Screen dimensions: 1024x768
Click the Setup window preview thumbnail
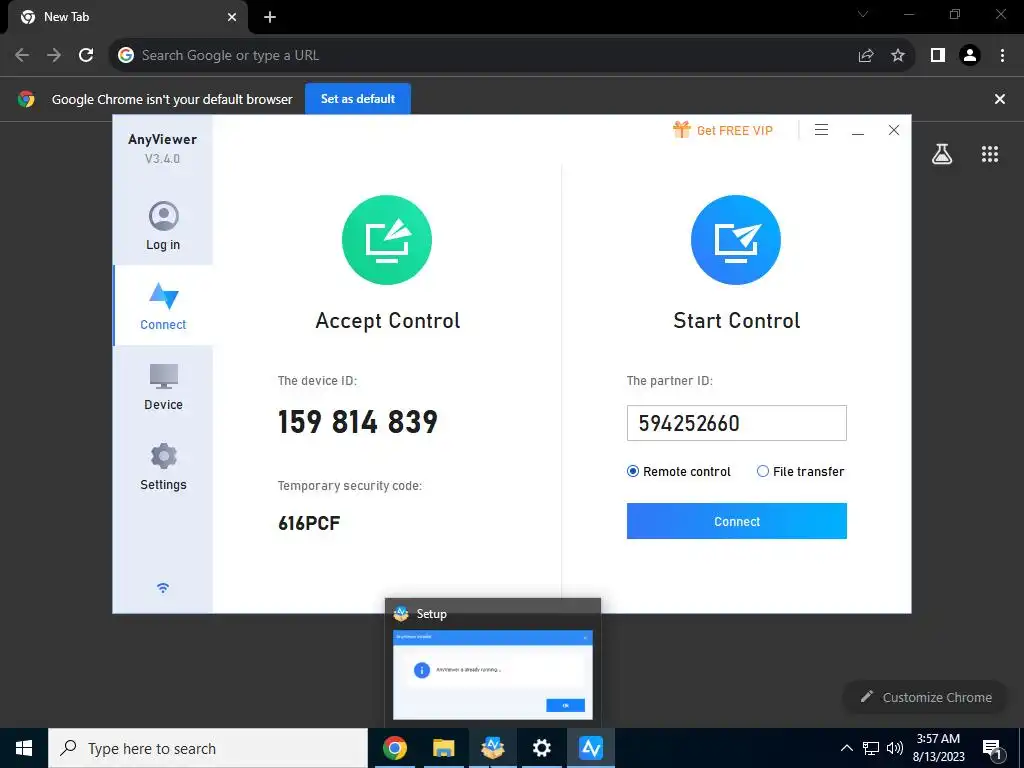tap(492, 675)
